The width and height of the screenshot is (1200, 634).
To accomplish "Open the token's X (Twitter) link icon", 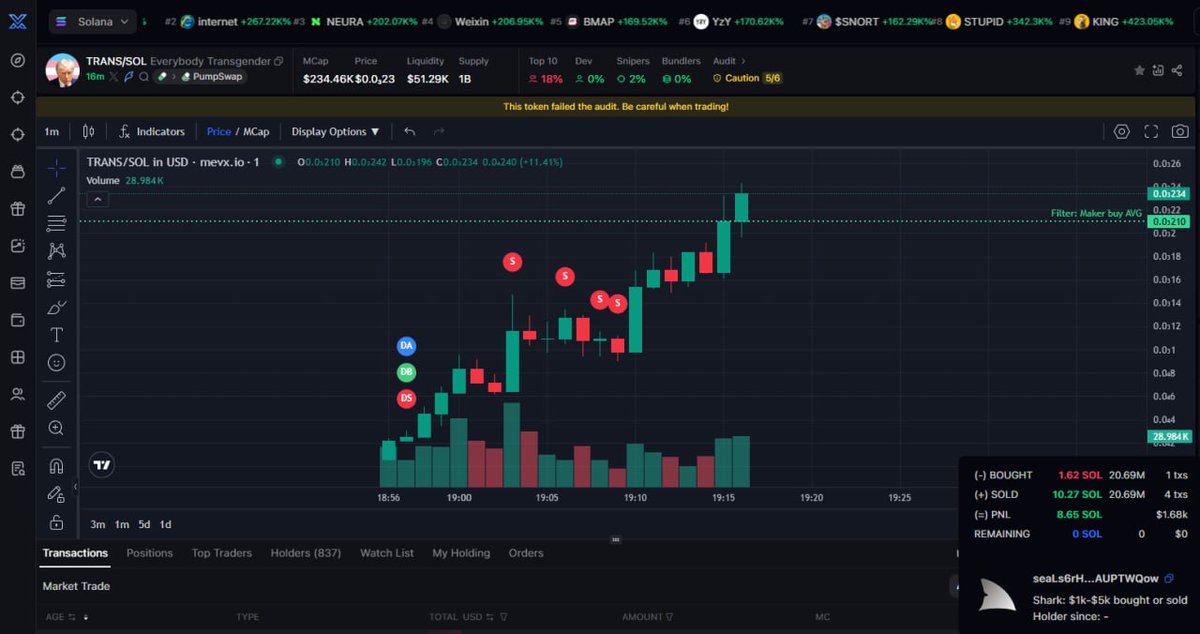I will tap(114, 77).
